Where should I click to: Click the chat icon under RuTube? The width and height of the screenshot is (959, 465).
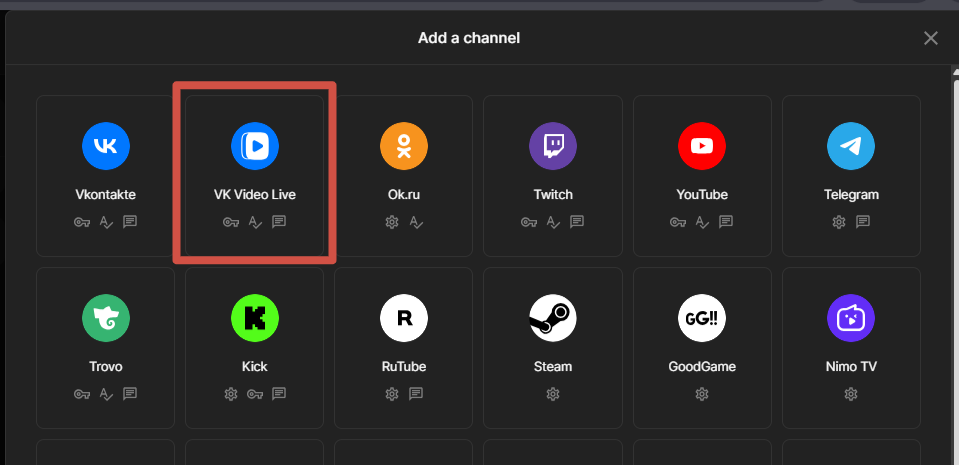(416, 393)
